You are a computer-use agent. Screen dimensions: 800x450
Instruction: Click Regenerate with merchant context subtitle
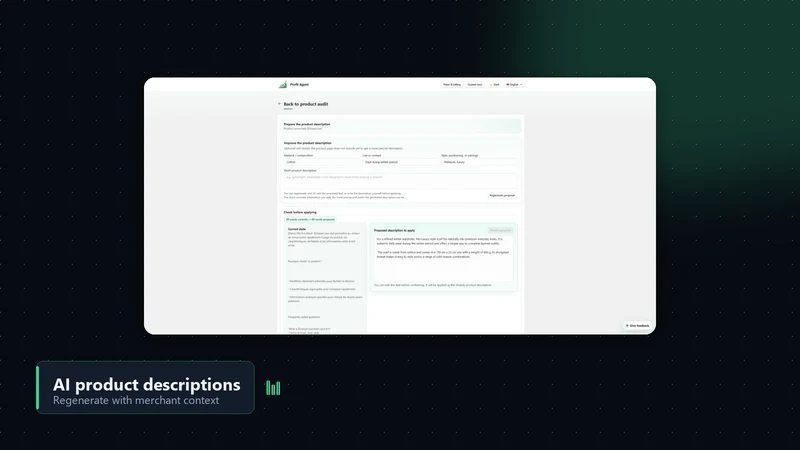(136, 401)
